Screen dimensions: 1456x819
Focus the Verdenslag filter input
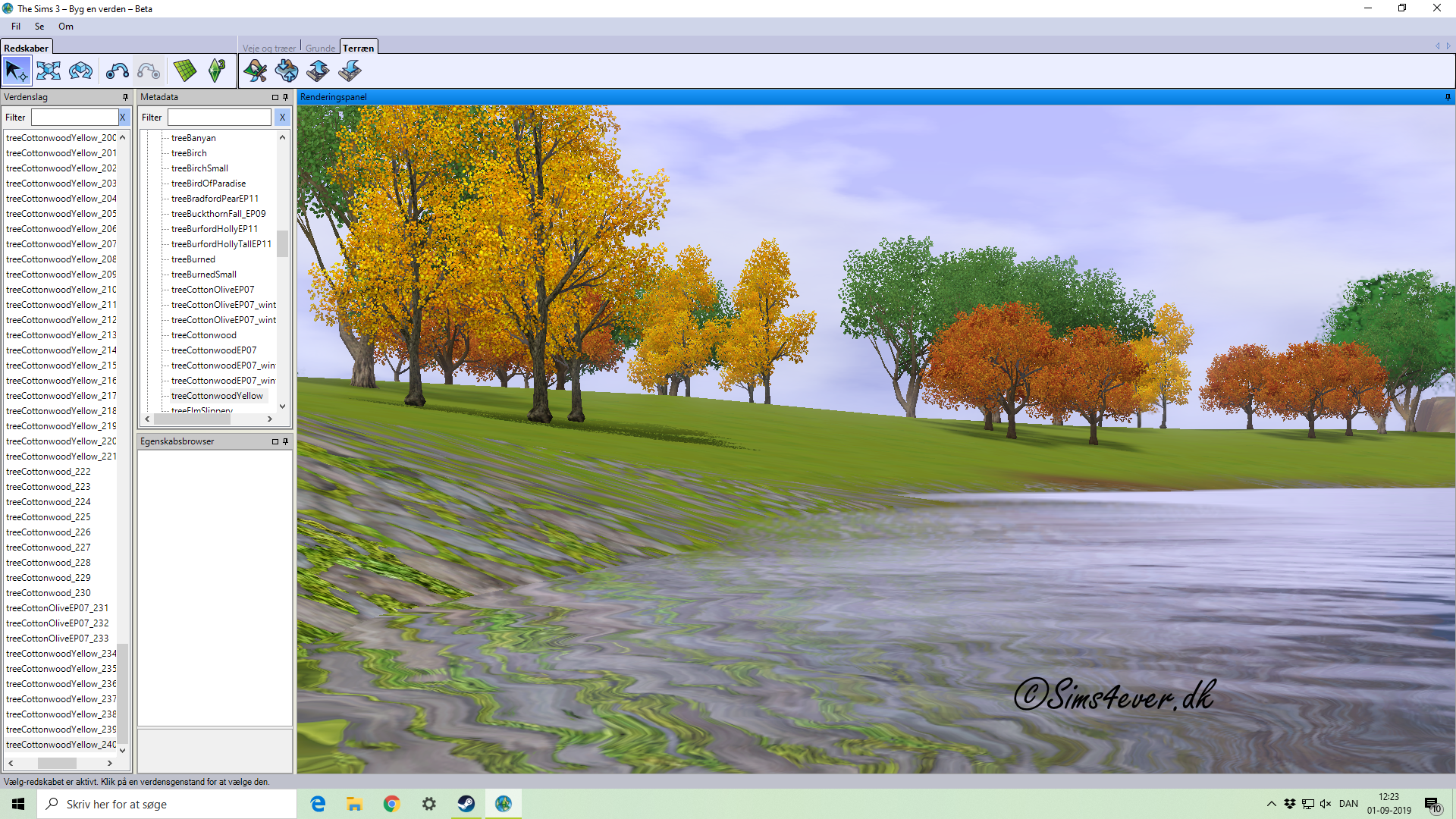[x=74, y=118]
